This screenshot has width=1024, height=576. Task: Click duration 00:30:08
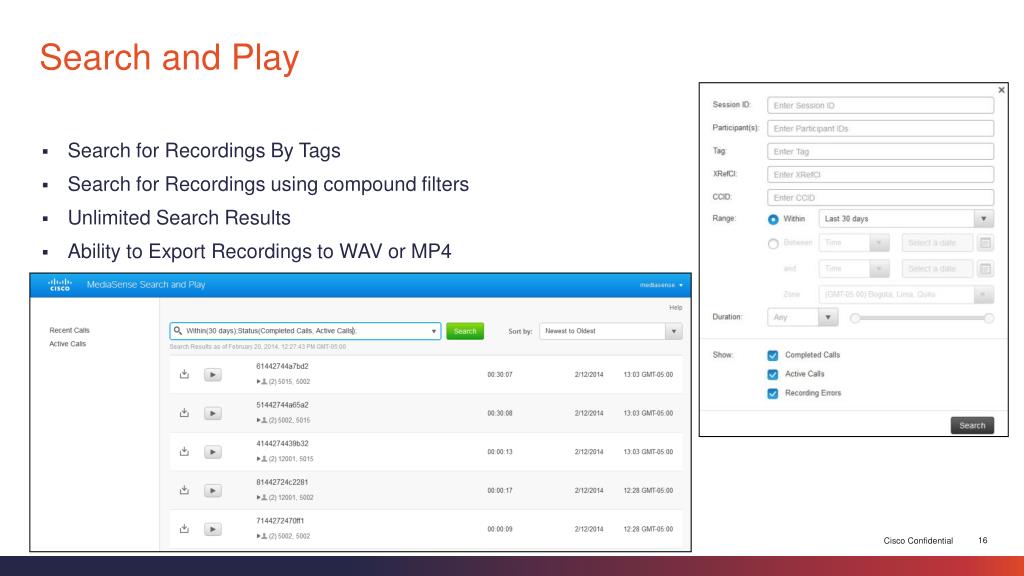tap(500, 413)
